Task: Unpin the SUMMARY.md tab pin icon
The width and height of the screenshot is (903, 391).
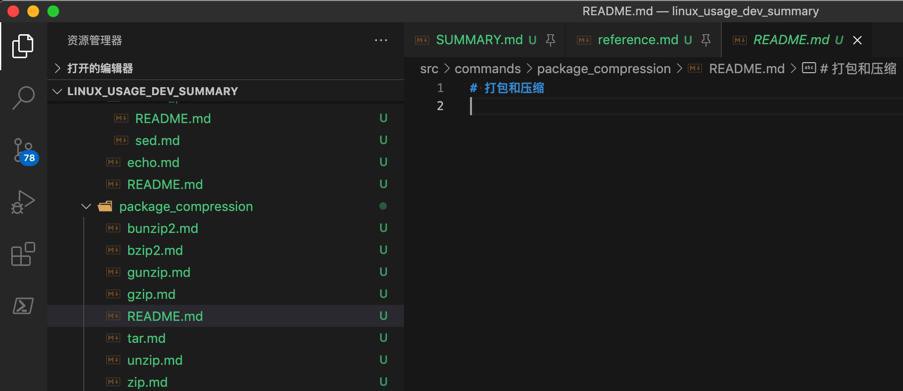Action: point(551,40)
